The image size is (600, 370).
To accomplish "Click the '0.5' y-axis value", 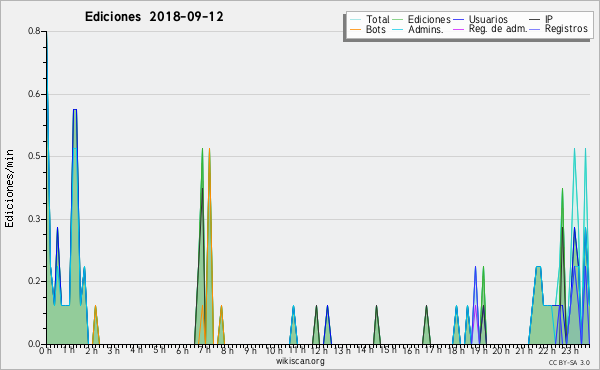I will (x=34, y=156).
